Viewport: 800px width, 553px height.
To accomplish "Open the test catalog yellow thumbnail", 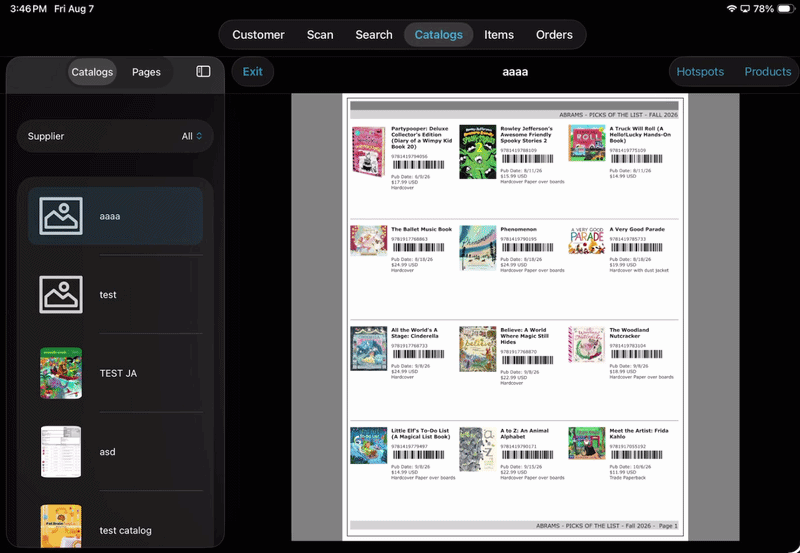I will coord(61,526).
